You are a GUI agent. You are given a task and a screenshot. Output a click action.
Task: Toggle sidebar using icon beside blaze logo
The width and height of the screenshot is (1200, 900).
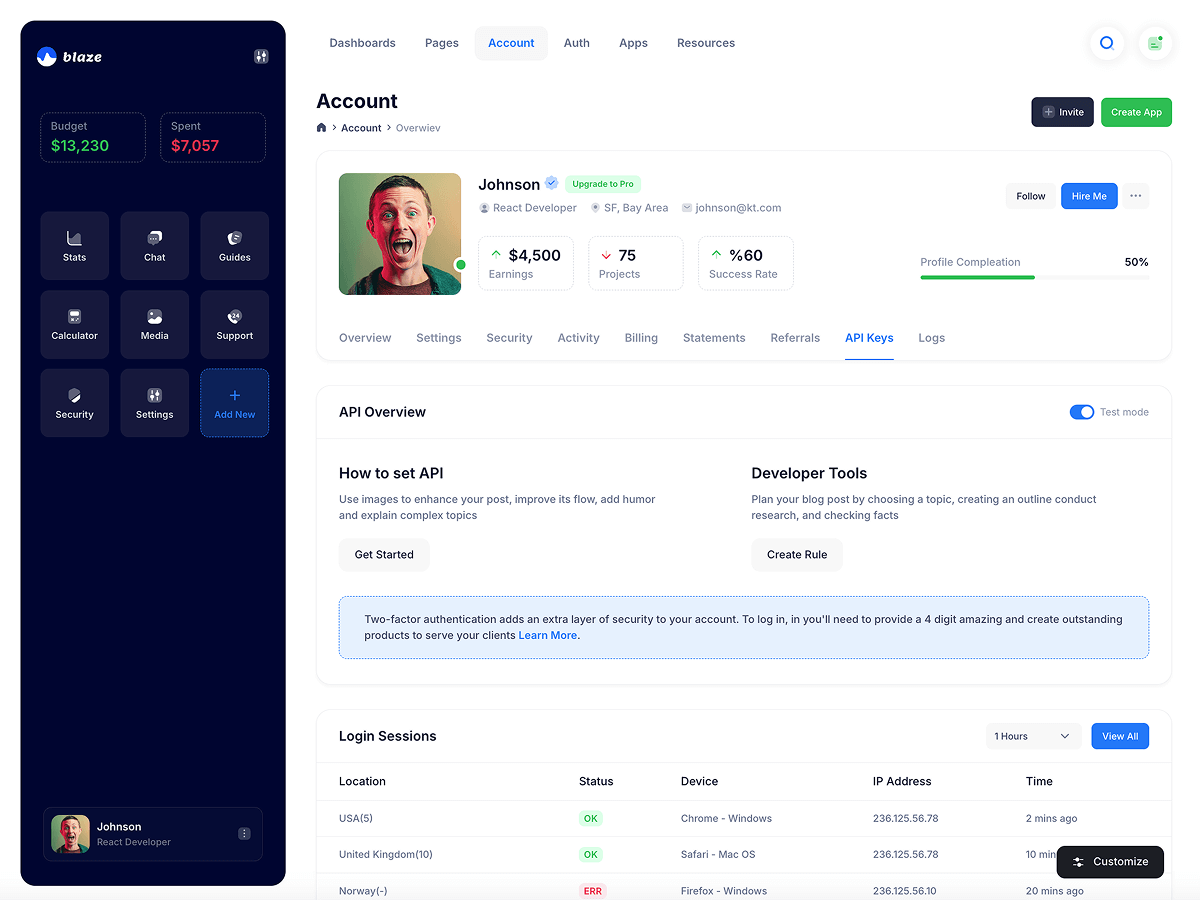coord(261,57)
